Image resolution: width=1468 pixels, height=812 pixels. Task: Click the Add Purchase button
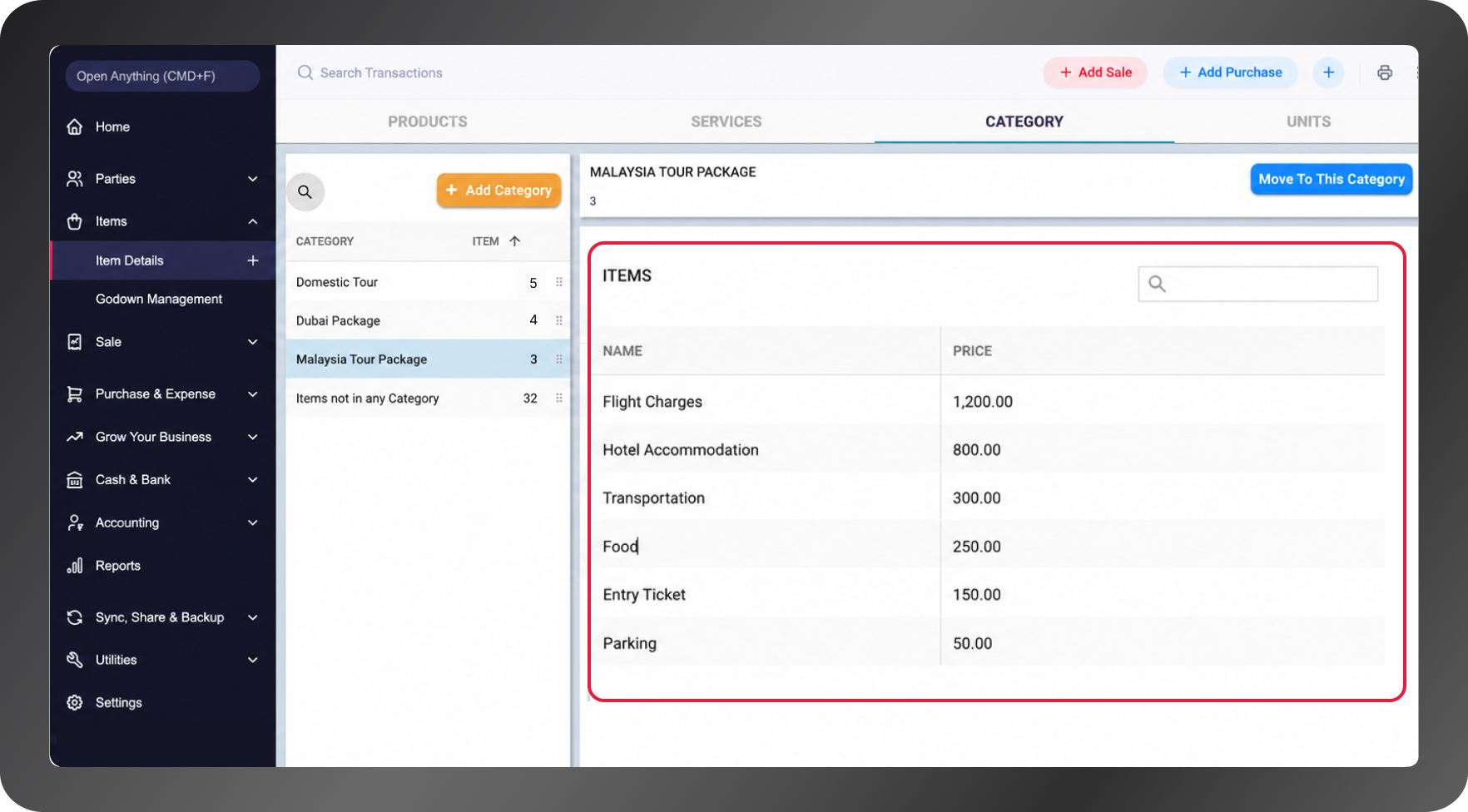pos(1231,72)
